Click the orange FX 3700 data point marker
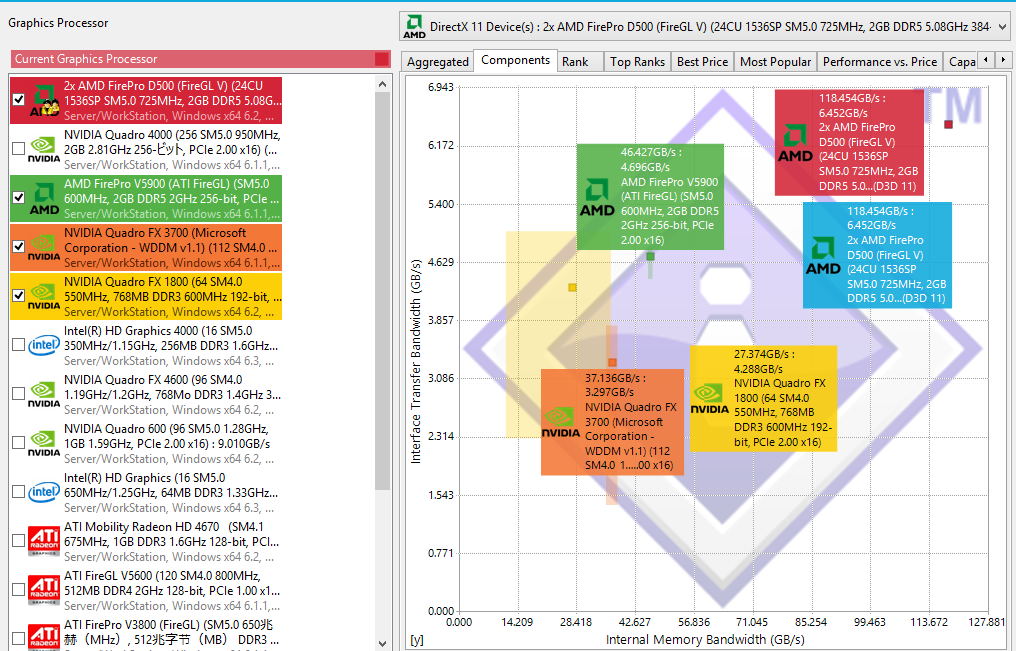The height and width of the screenshot is (651, 1016). 612,362
